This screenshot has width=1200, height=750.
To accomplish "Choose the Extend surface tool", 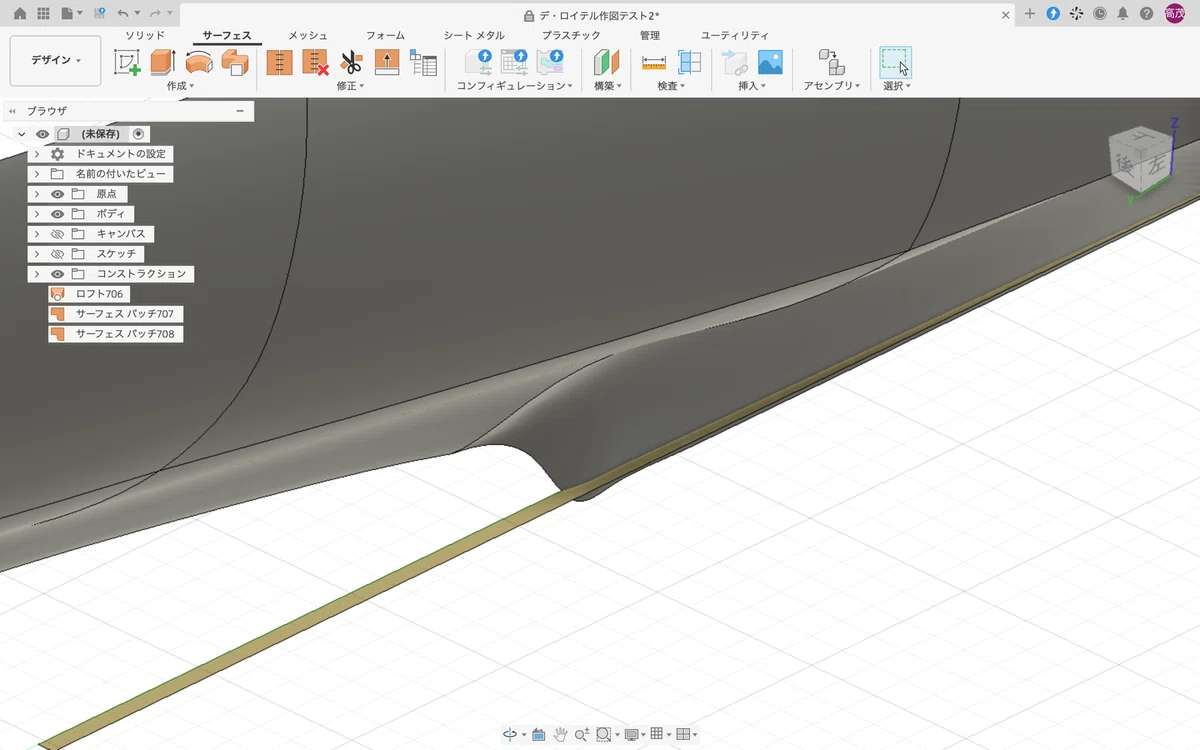I will pos(387,63).
